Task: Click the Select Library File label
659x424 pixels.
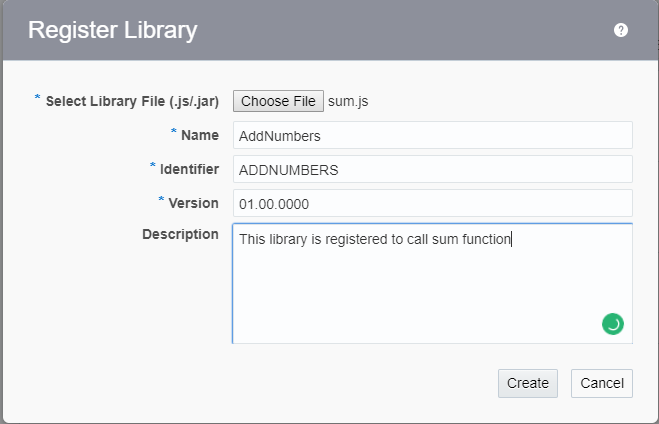Action: 132,101
